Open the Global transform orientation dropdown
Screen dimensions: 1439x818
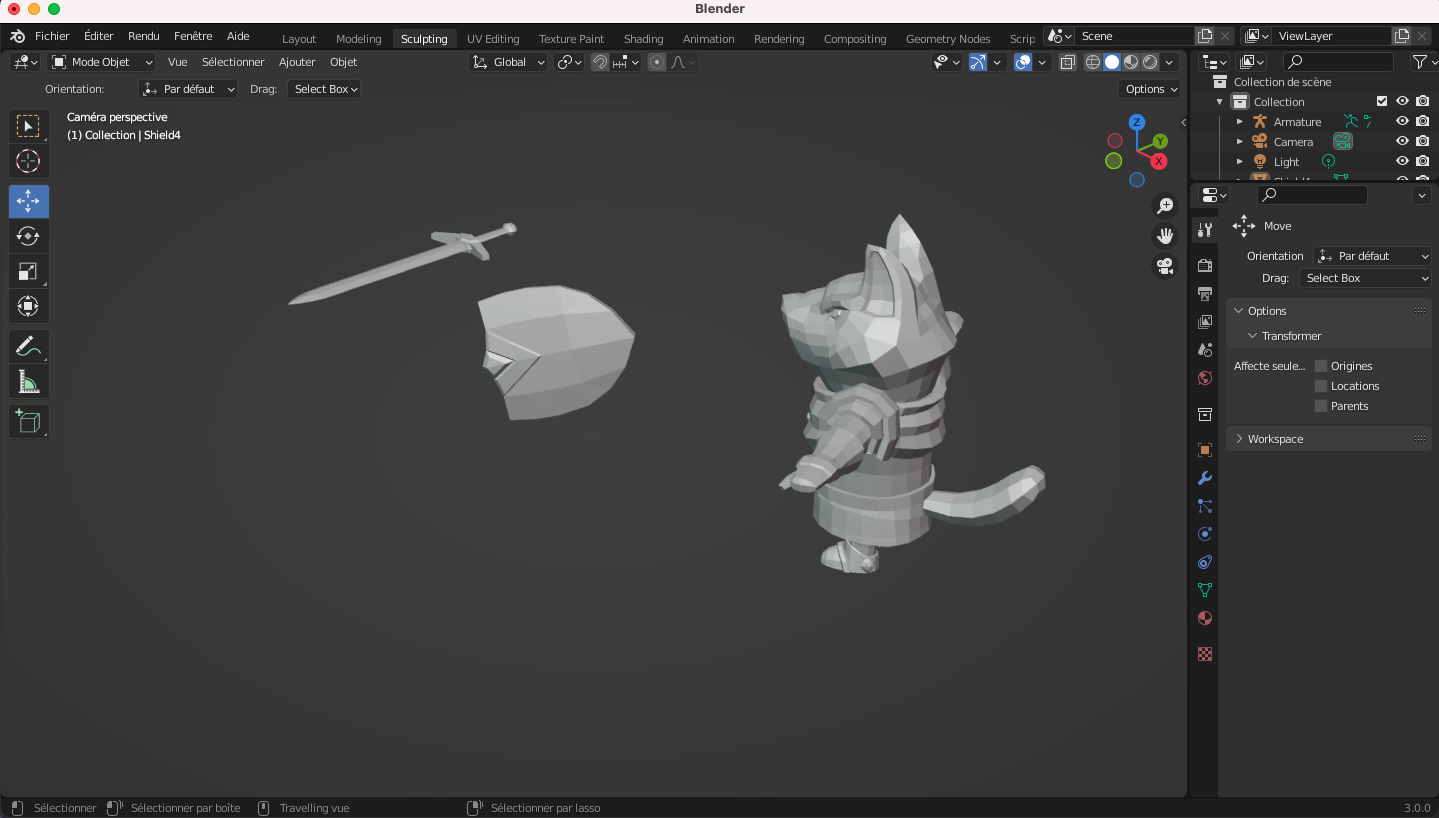point(510,62)
